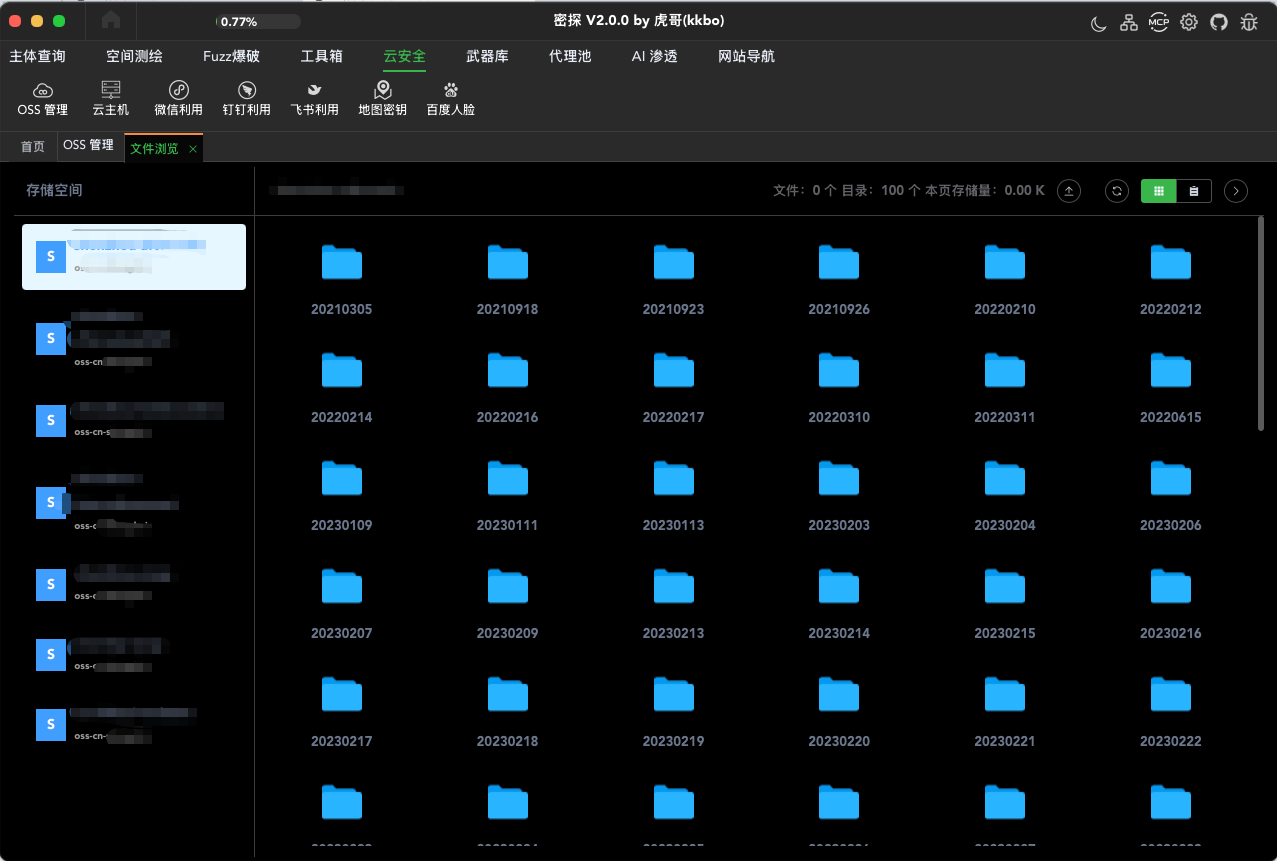Image resolution: width=1277 pixels, height=861 pixels.
Task: Open folder 20230222
Action: (x=1171, y=711)
